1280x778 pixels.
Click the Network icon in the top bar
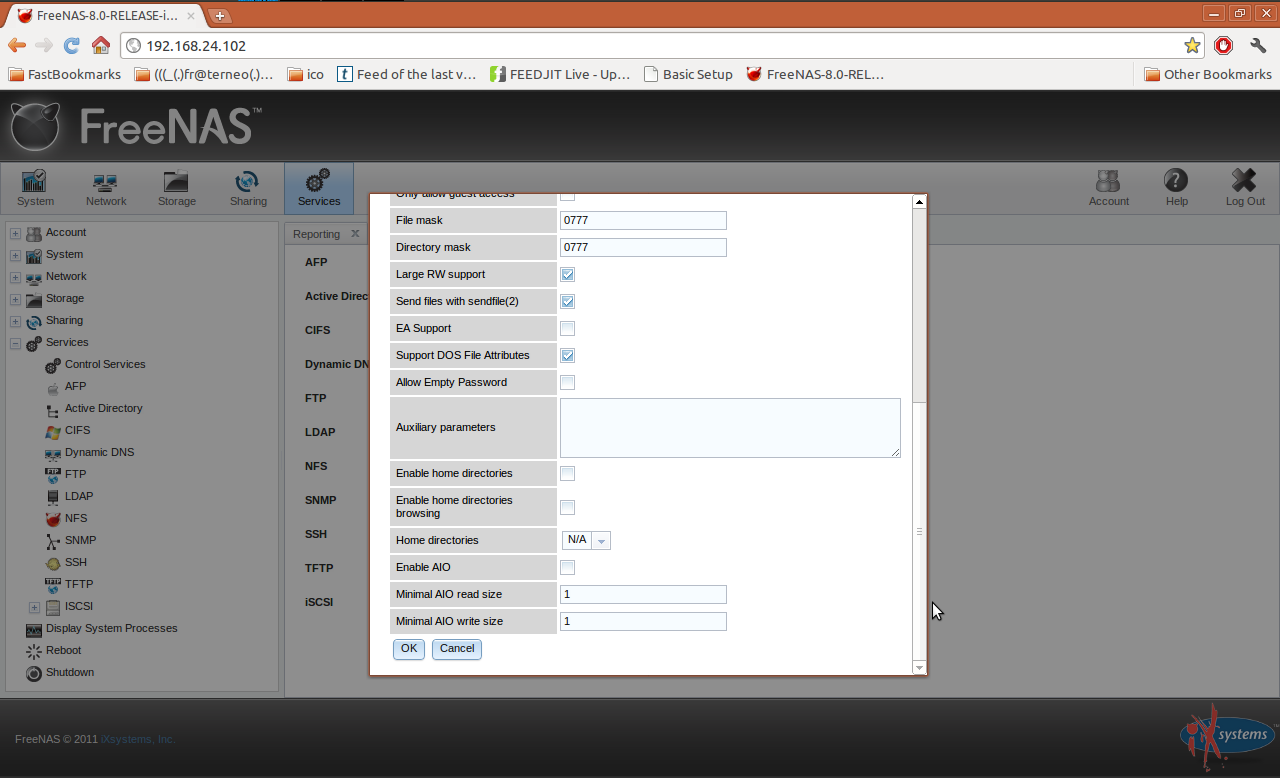tap(105, 188)
